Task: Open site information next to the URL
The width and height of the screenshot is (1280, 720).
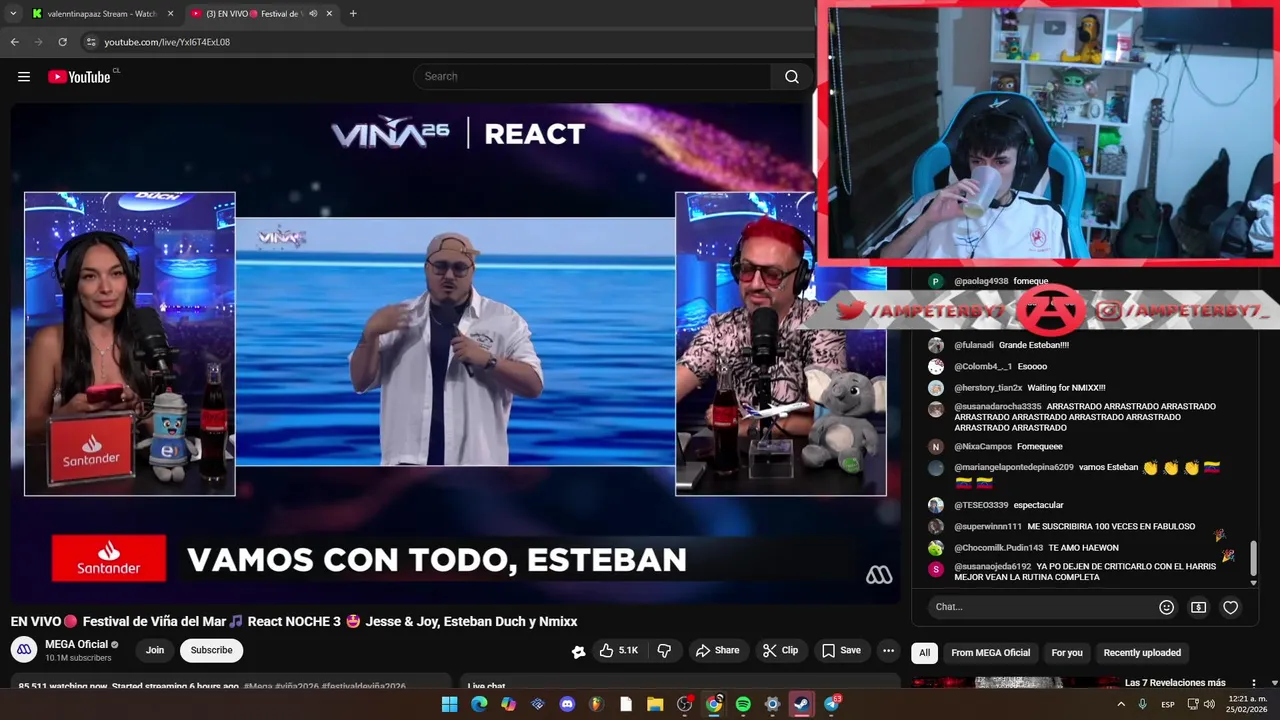Action: point(91,42)
